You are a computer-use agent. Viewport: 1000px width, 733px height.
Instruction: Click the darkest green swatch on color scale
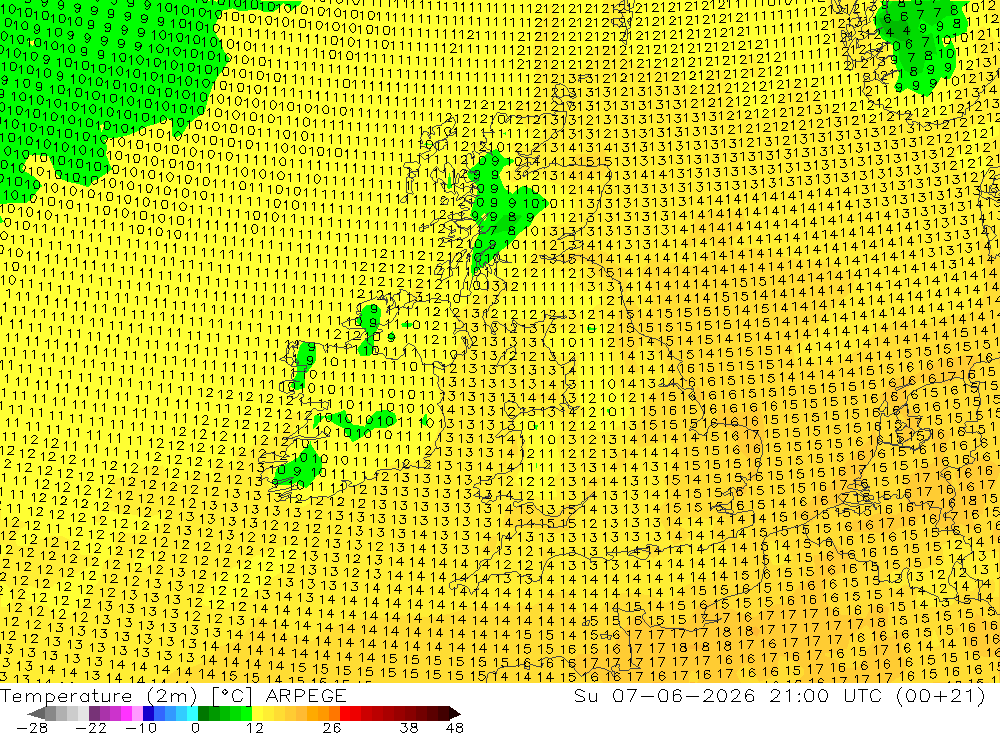pyautogui.click(x=203, y=713)
